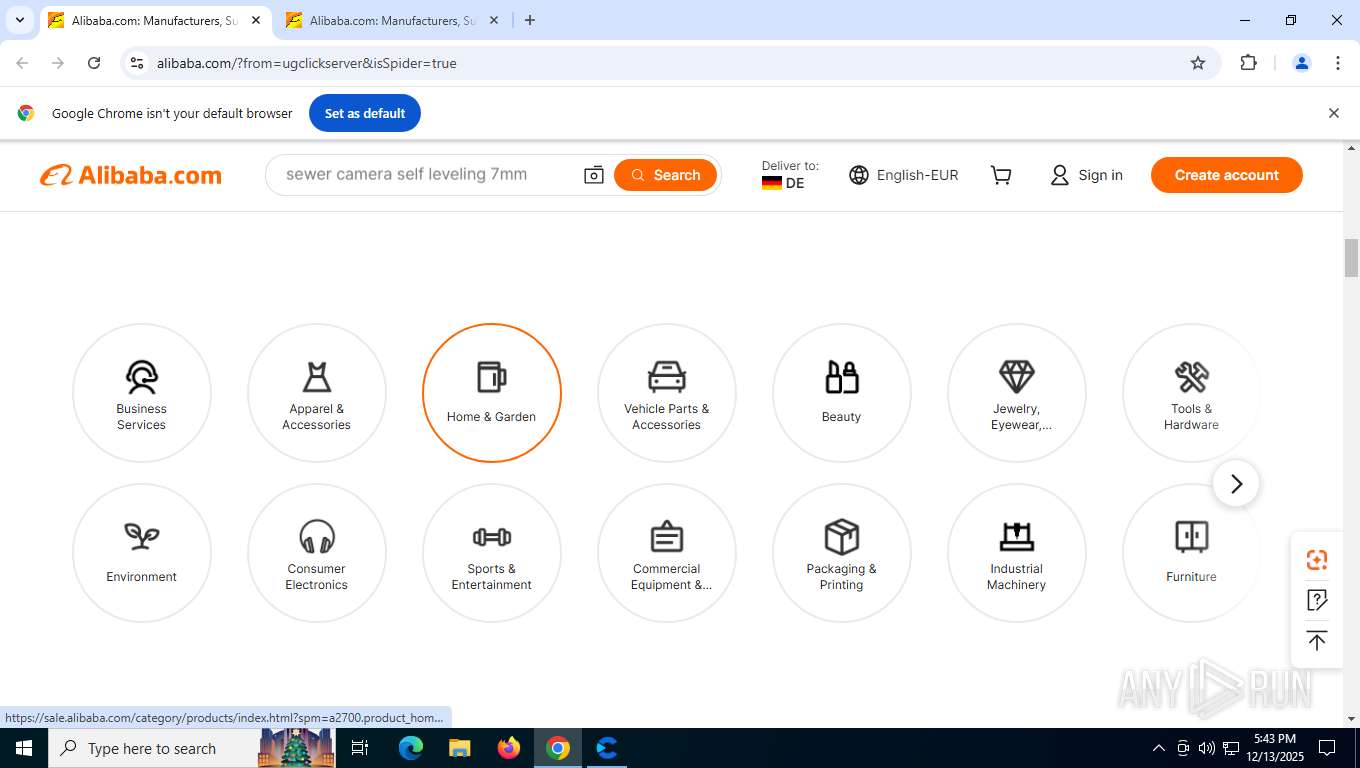Screen dimensions: 1360x768
Task: Open the Deliver to DE selector
Action: (x=790, y=175)
